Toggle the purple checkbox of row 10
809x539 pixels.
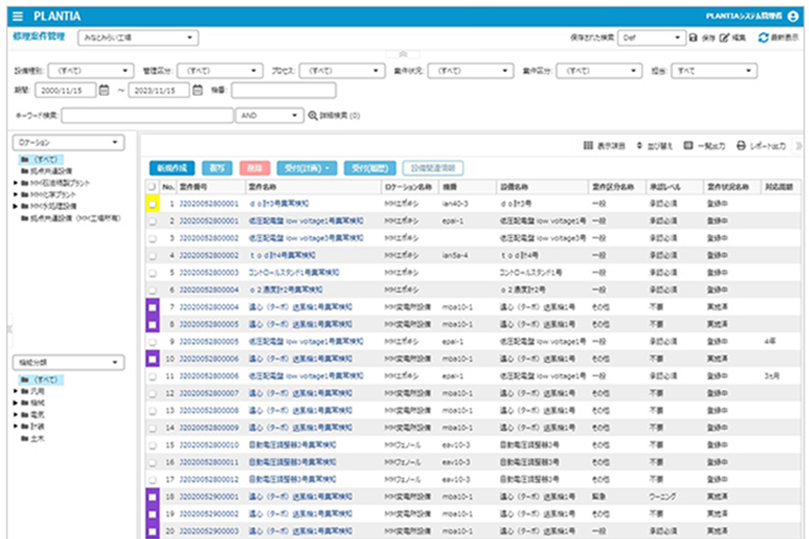152,359
